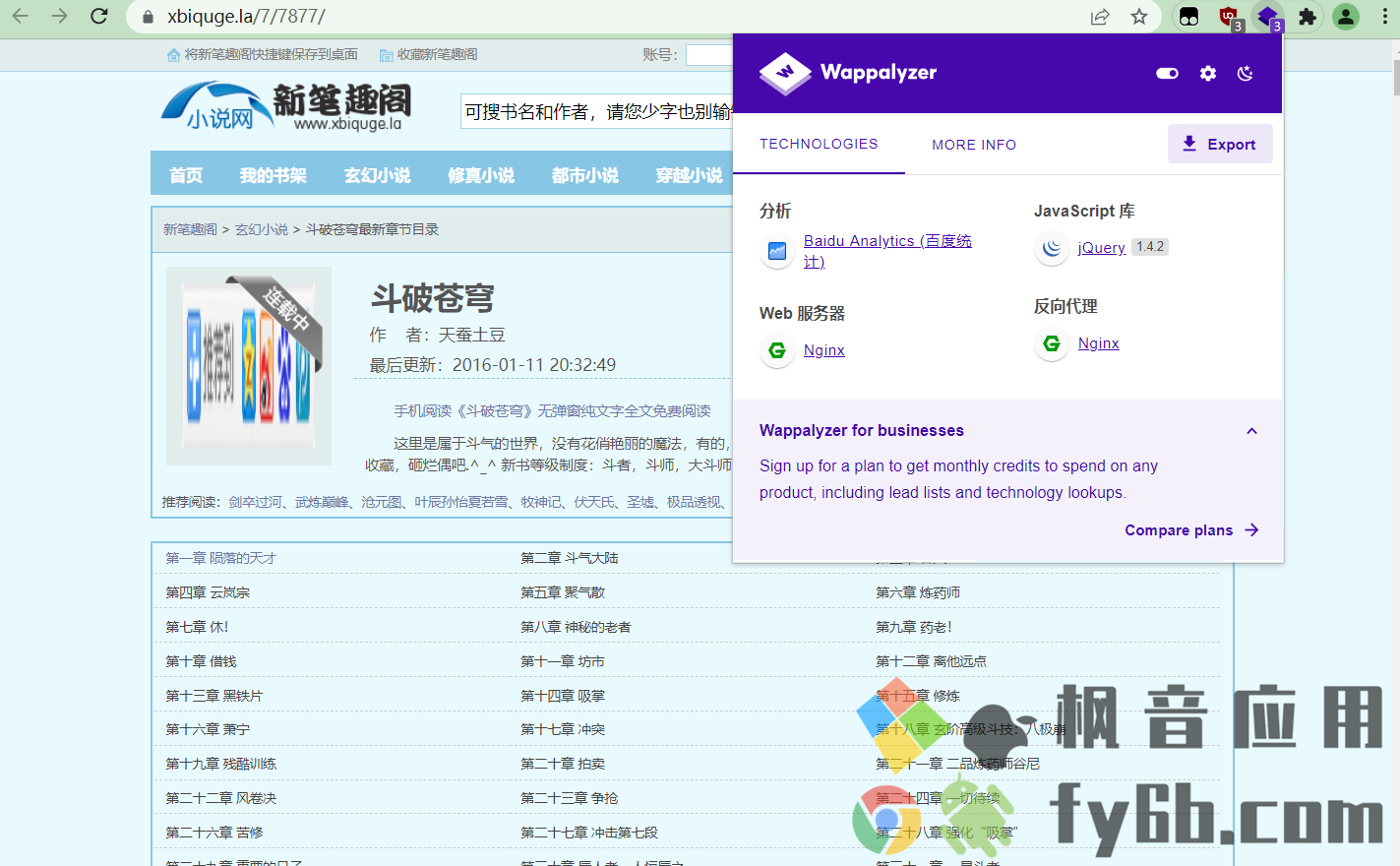Open the 我的书架 navigation item
The width and height of the screenshot is (1400, 866).
[x=274, y=175]
